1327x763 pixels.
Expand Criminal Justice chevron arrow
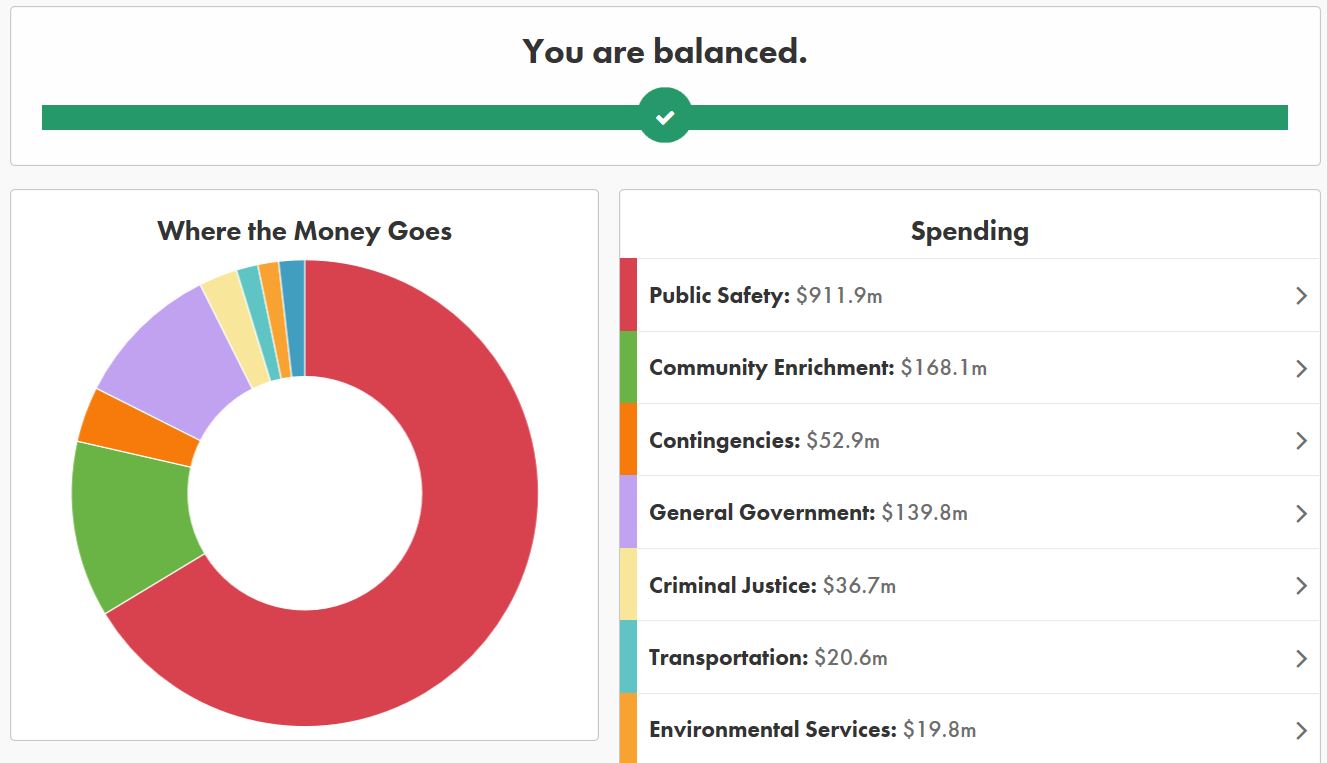(1301, 586)
